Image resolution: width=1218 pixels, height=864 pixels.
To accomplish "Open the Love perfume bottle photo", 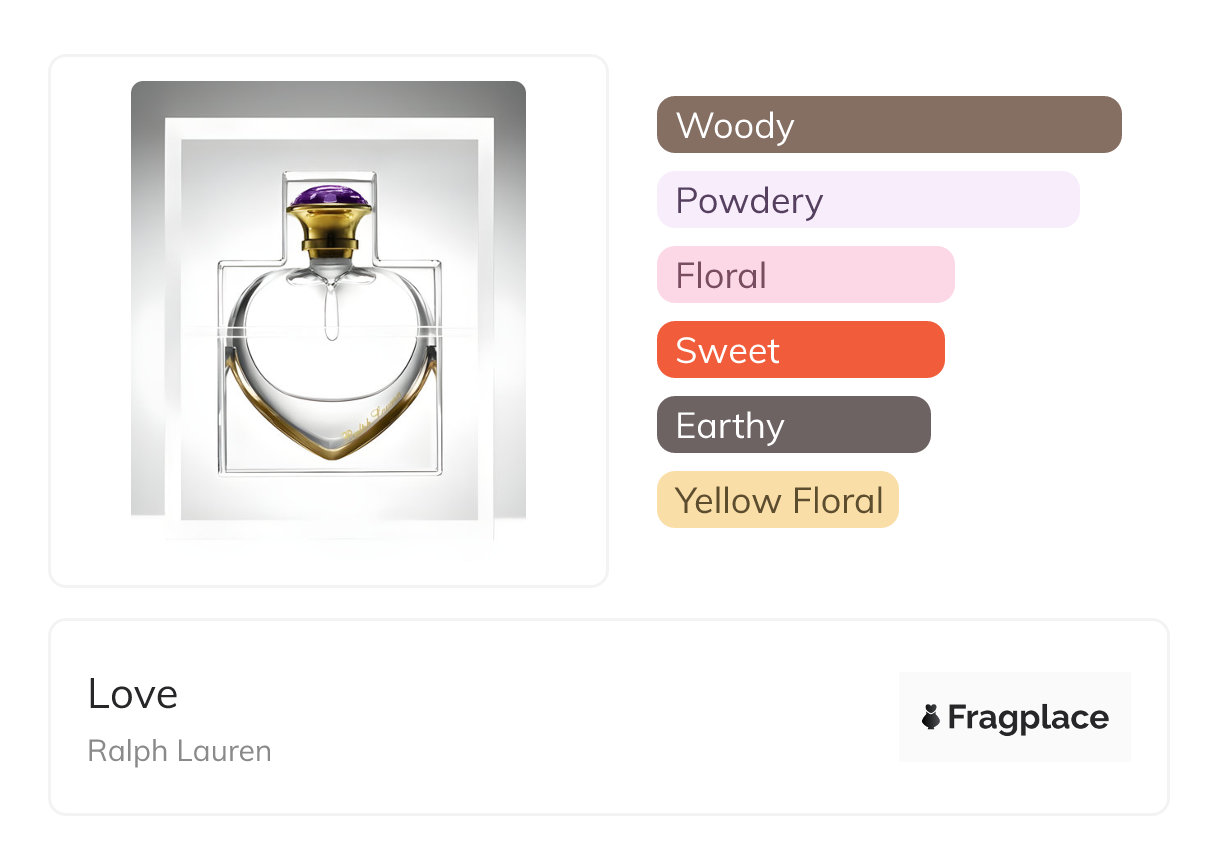I will pyautogui.click(x=328, y=312).
